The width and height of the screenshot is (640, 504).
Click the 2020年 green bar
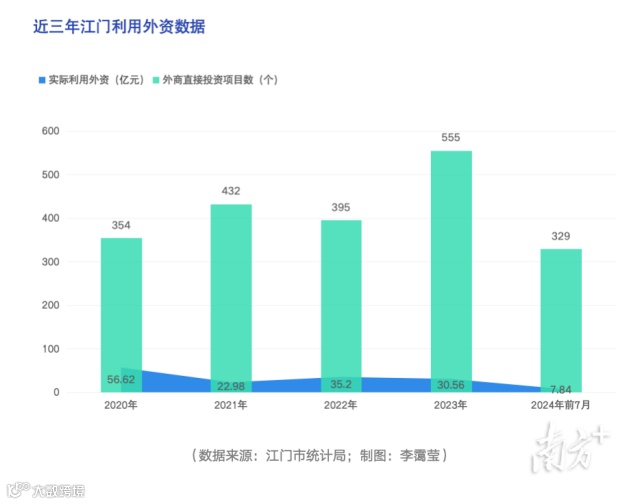[x=121, y=315]
